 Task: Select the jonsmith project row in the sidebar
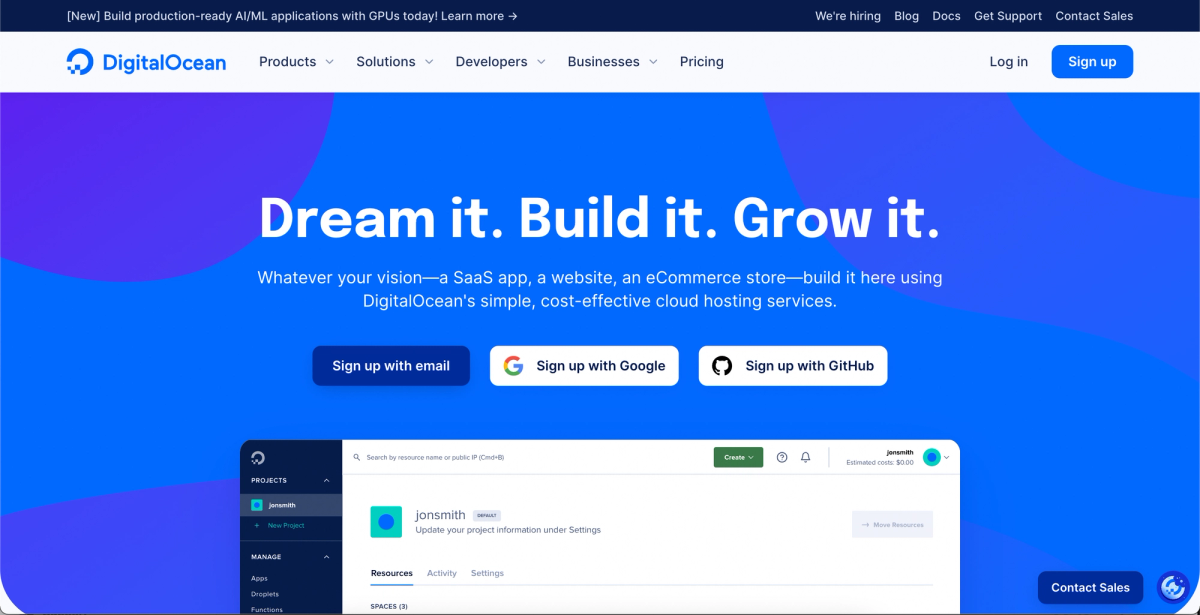tap(291, 505)
